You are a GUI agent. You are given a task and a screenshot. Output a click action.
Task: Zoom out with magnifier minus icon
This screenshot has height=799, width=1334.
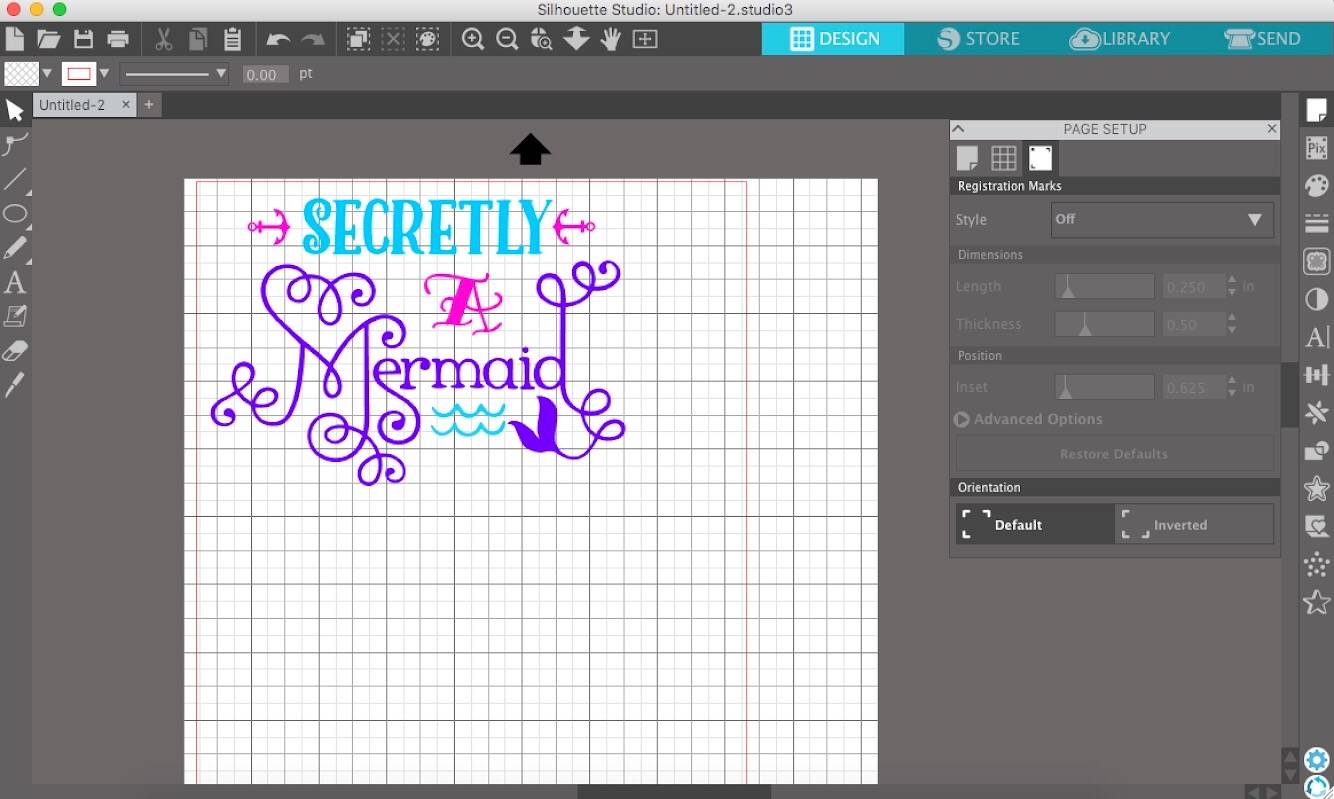(507, 40)
